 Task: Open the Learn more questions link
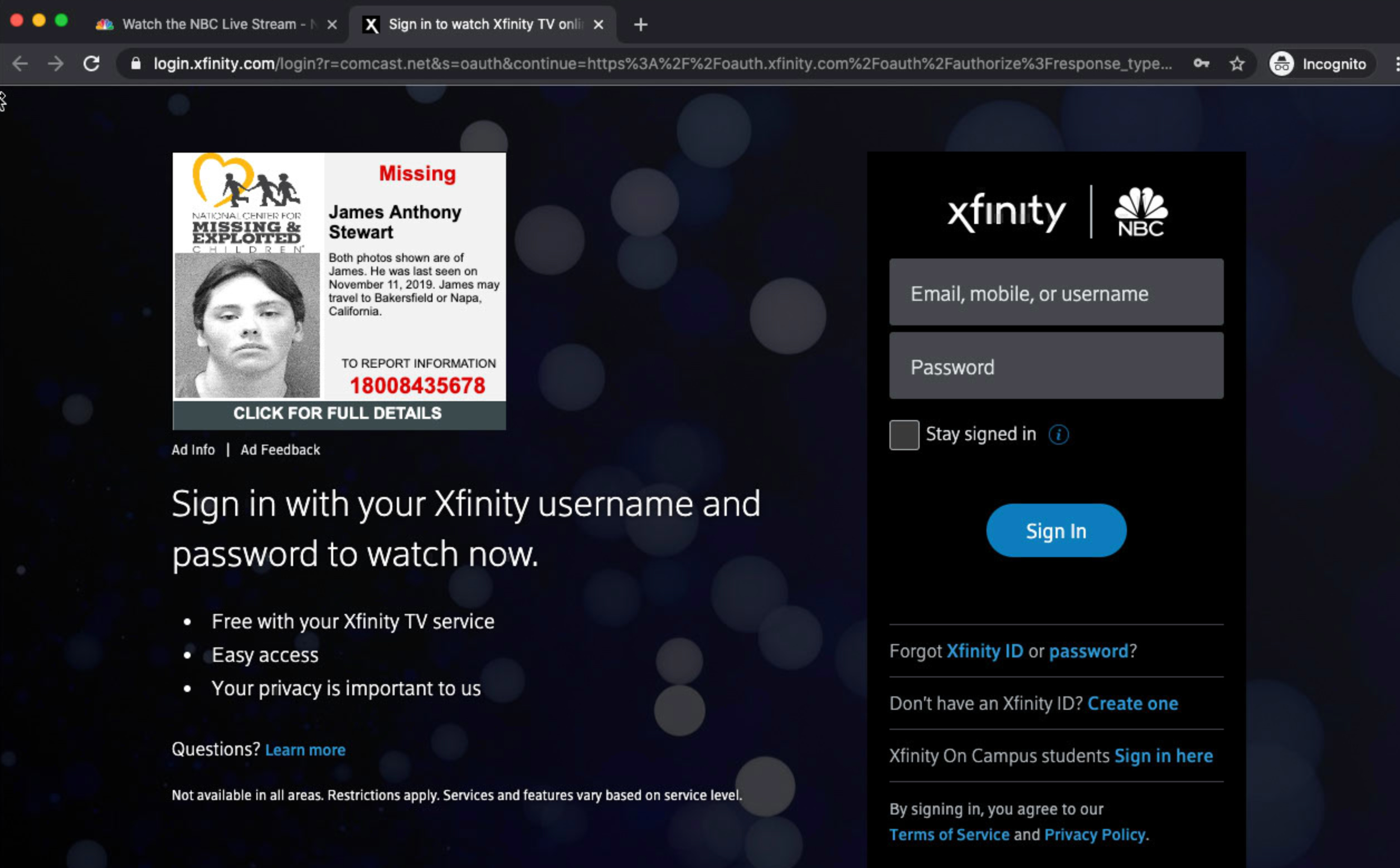[x=305, y=750]
